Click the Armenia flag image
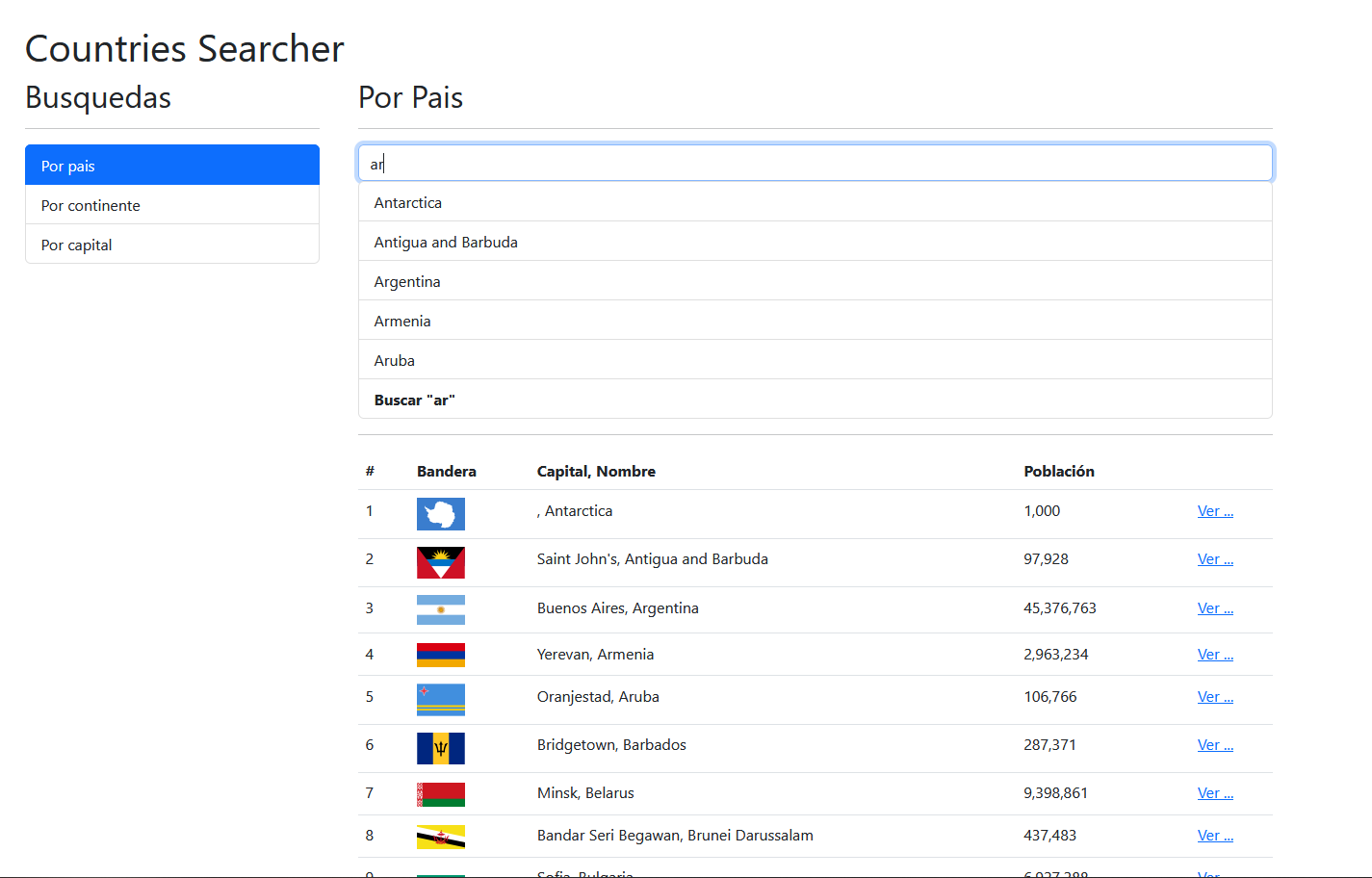Image resolution: width=1372 pixels, height=878 pixels. [x=441, y=656]
